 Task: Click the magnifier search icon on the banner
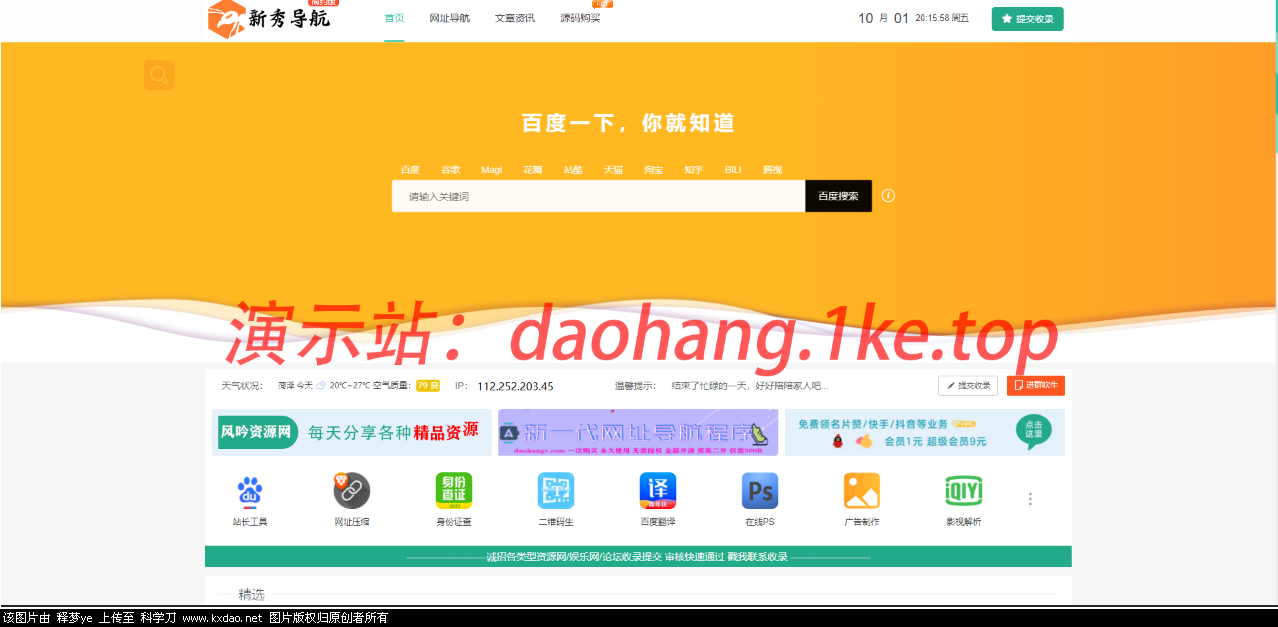158,75
